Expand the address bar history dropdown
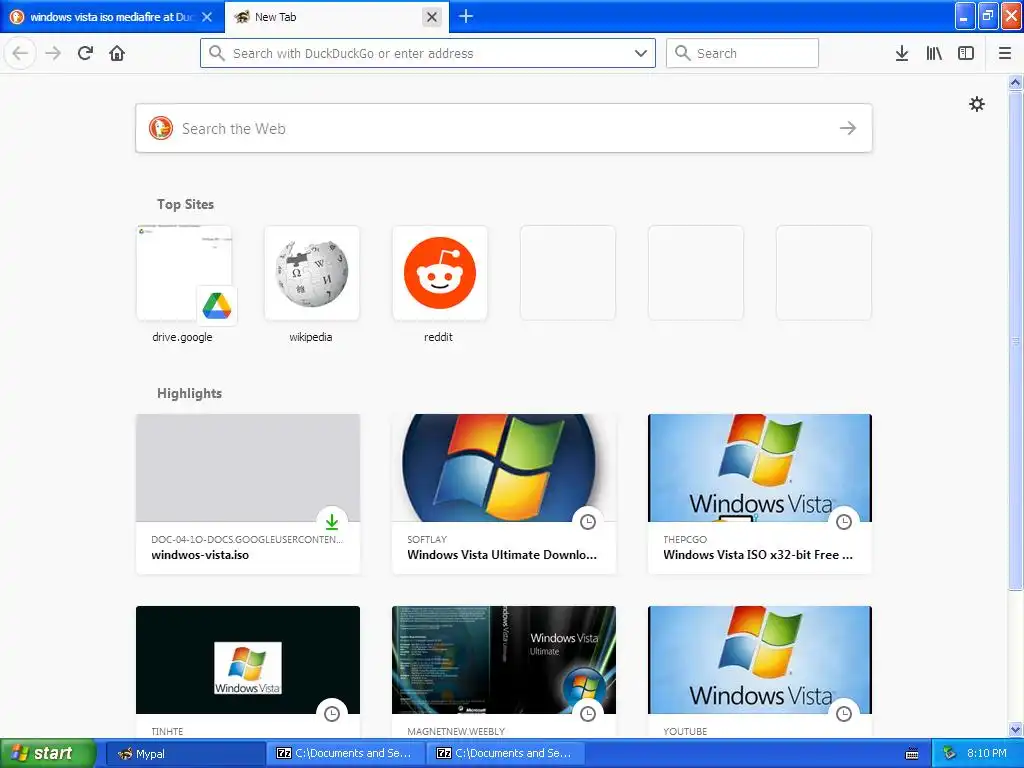The width and height of the screenshot is (1024, 768). point(641,53)
